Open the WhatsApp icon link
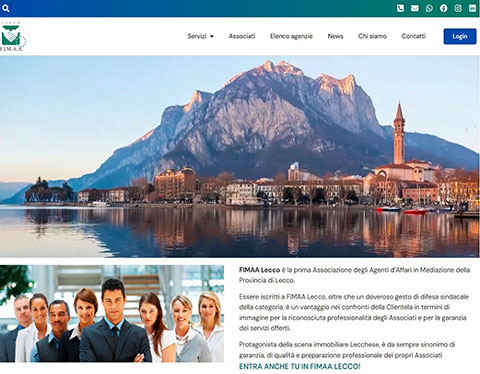The image size is (480, 374). coord(429,8)
